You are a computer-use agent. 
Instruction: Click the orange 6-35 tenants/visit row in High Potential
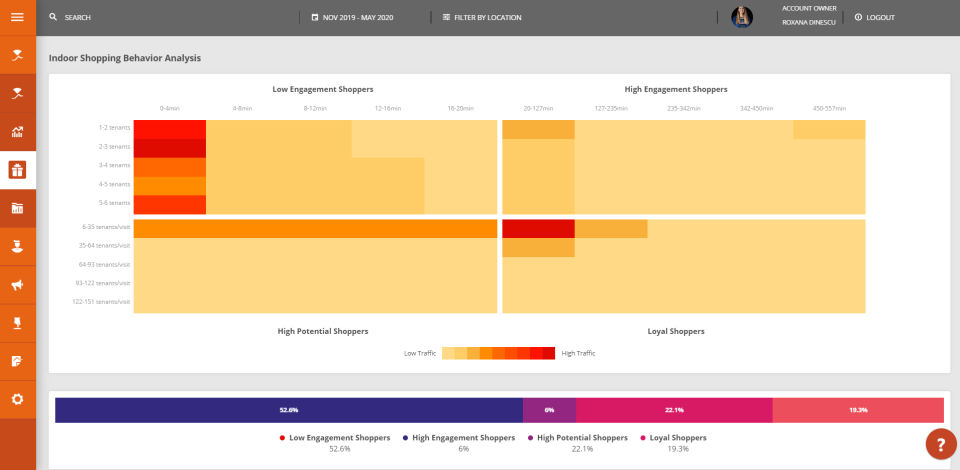[315, 228]
